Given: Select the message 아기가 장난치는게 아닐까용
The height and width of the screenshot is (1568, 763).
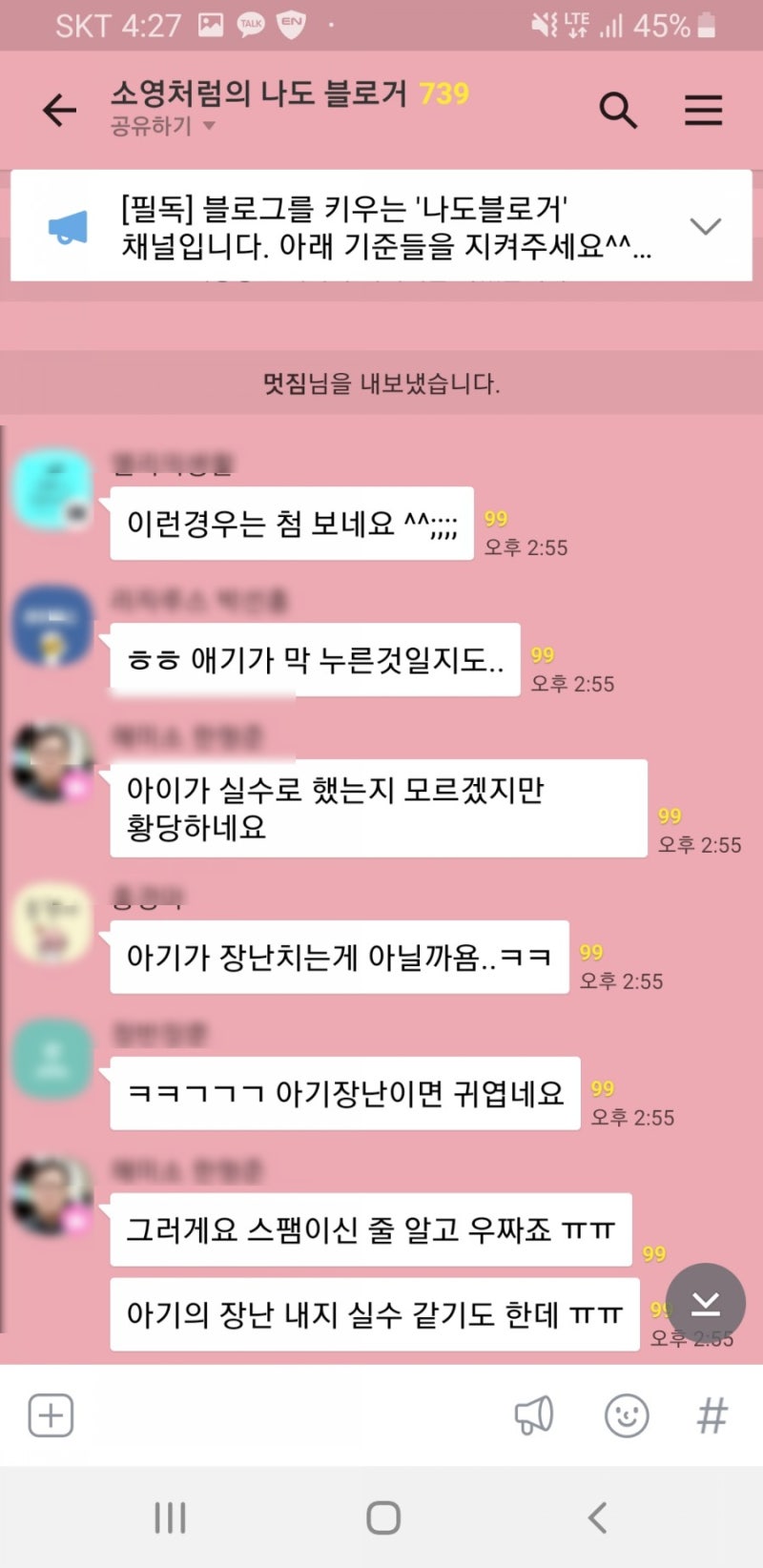Looking at the screenshot, I should [x=340, y=958].
